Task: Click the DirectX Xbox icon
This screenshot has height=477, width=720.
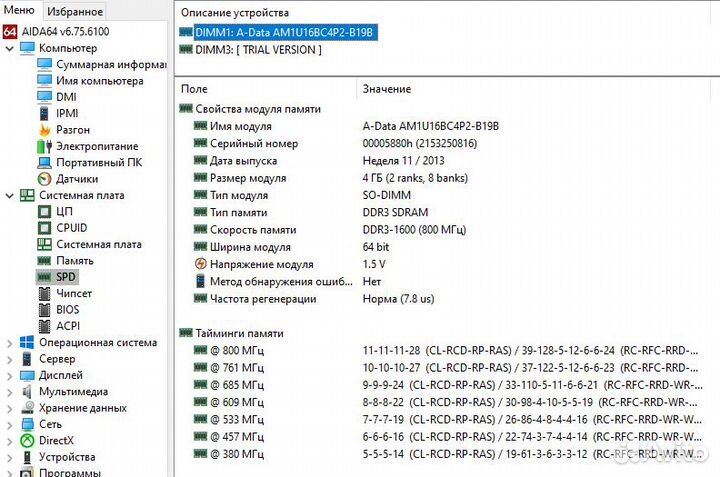Action: pyautogui.click(x=27, y=441)
